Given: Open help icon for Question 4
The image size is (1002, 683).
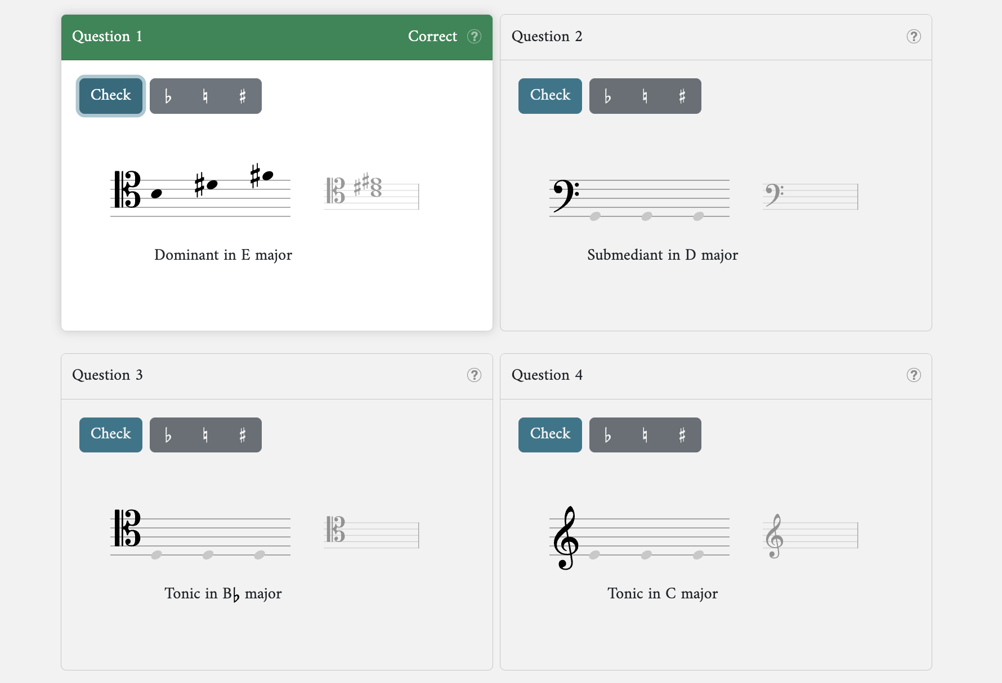Looking at the screenshot, I should [914, 375].
